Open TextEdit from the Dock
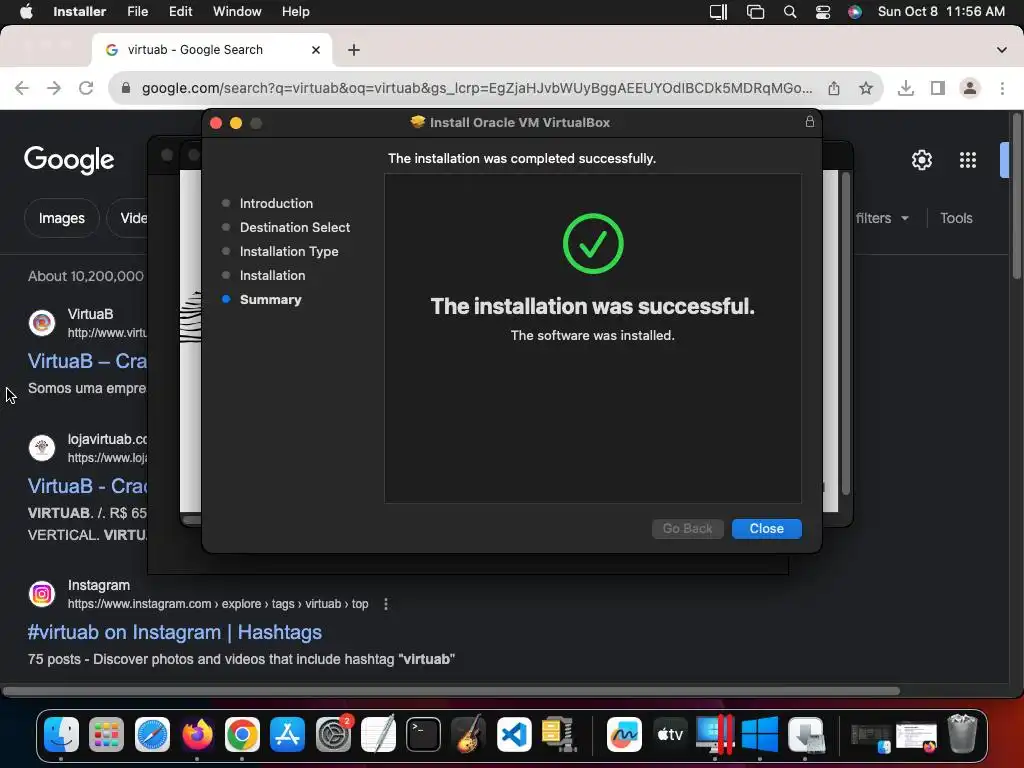This screenshot has height=768, width=1024. point(378,735)
